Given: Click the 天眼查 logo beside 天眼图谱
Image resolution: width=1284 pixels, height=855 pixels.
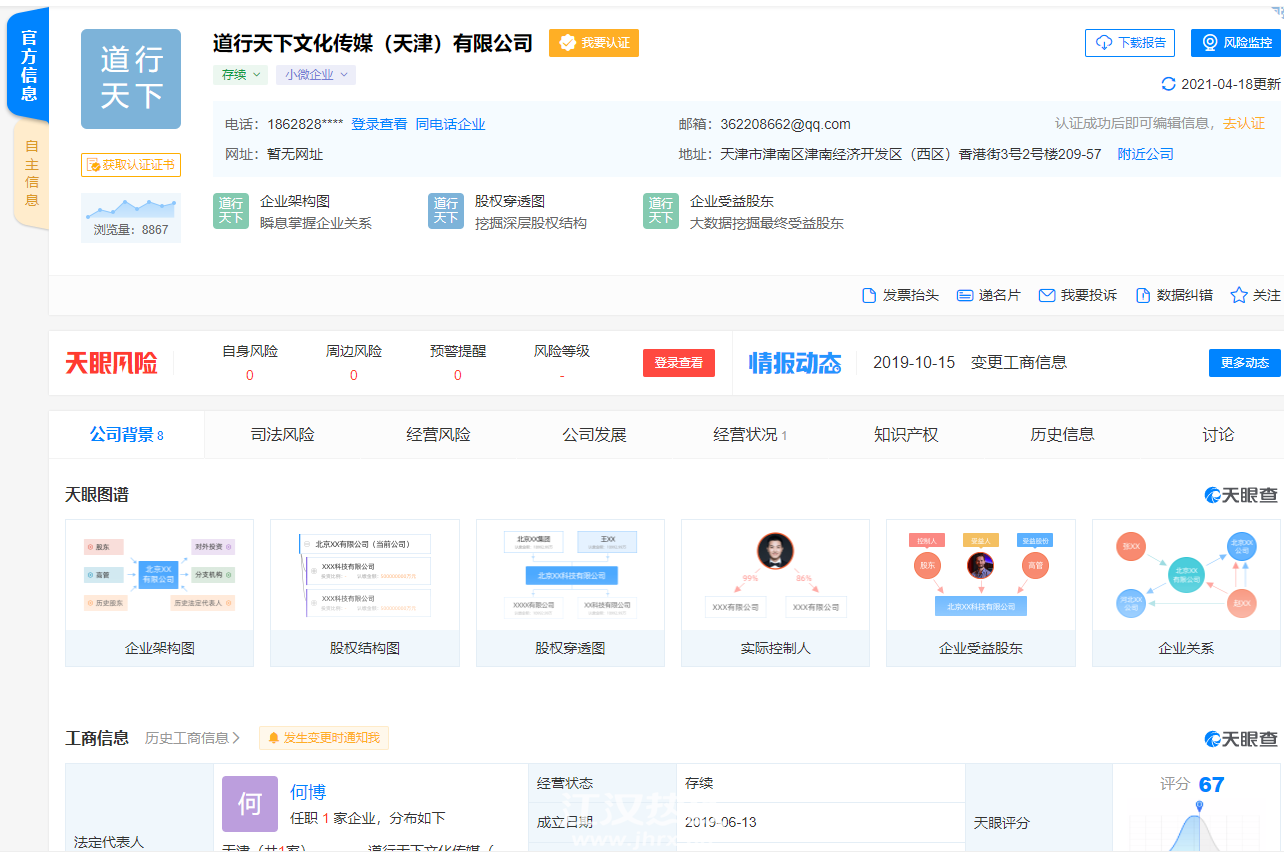Looking at the screenshot, I should point(1241,495).
